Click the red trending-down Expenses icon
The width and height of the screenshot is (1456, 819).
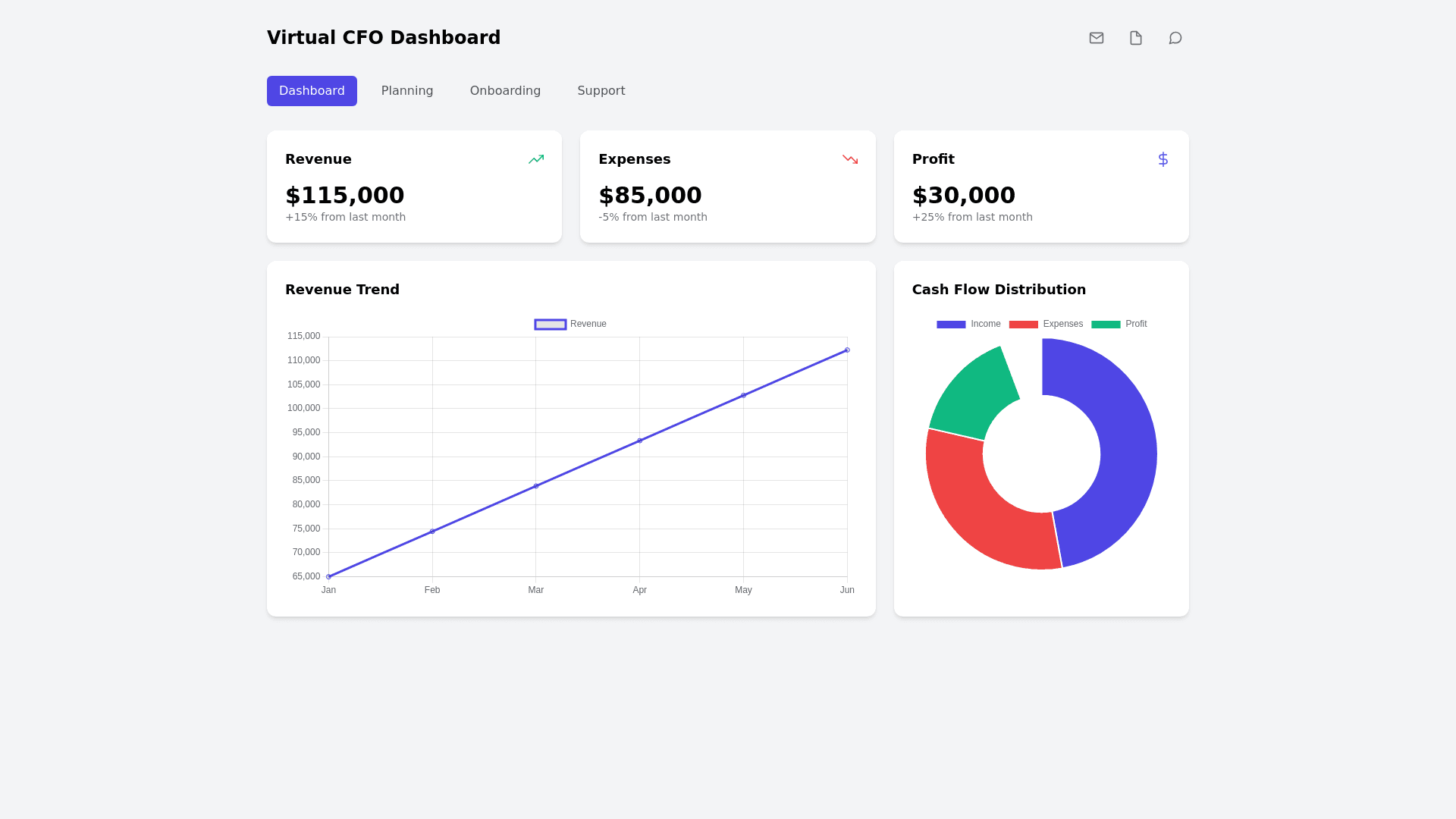click(849, 159)
